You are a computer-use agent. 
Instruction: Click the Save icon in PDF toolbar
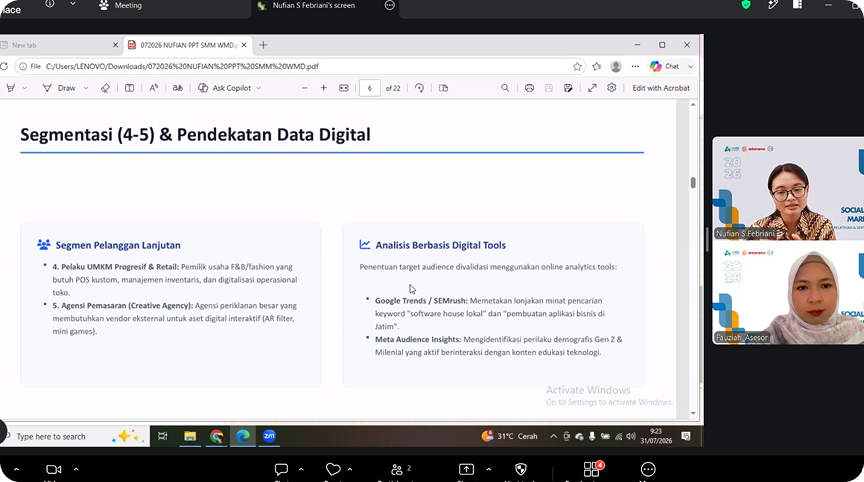click(x=548, y=88)
